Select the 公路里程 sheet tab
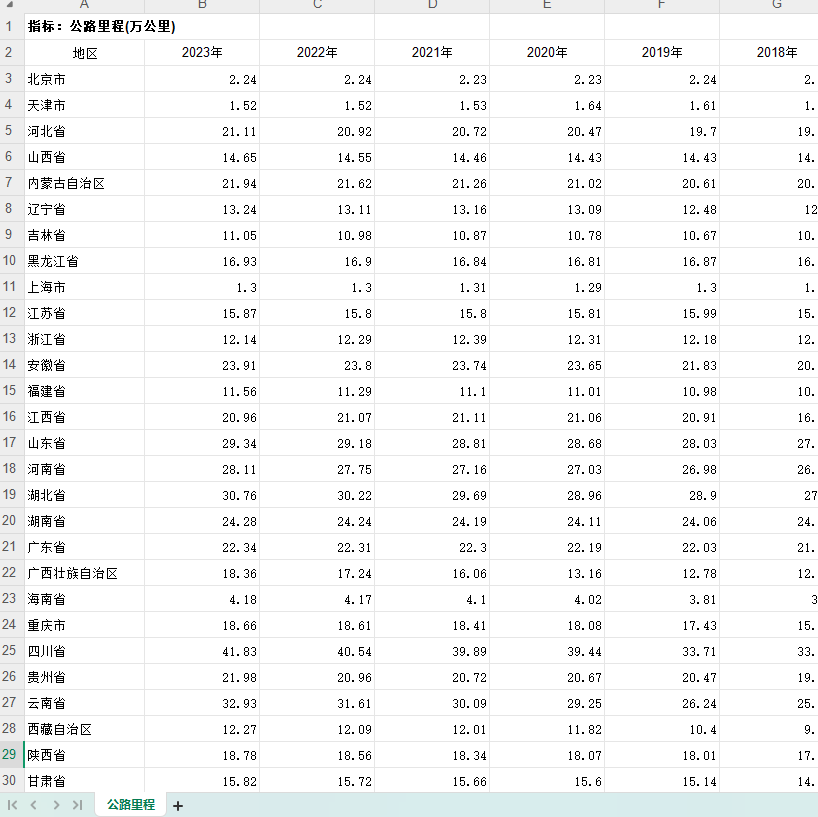 [130, 804]
